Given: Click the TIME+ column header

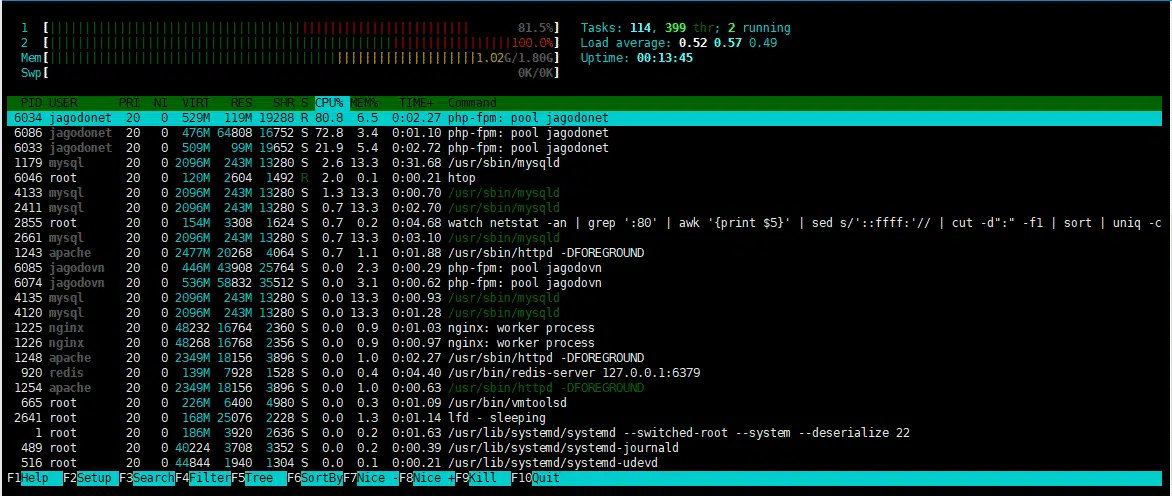Looking at the screenshot, I should [416, 103].
